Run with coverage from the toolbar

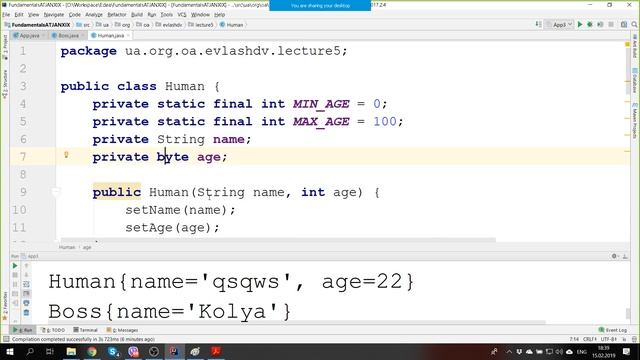pos(600,24)
